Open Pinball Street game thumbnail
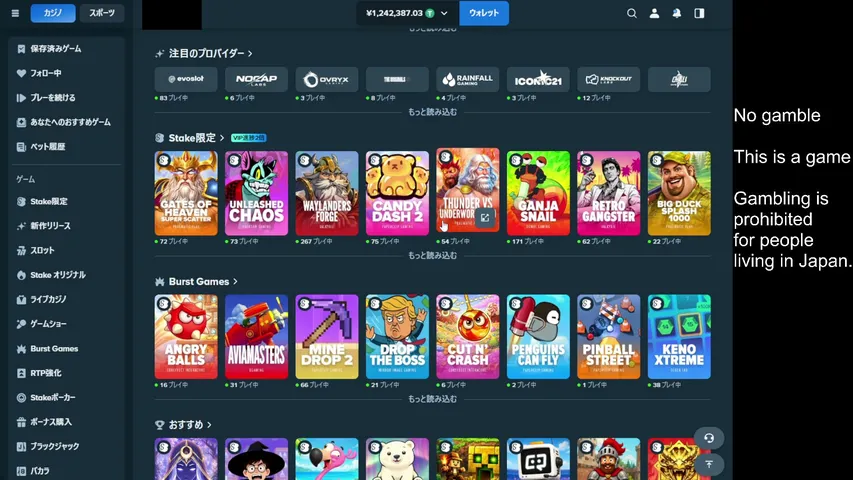 (x=609, y=337)
